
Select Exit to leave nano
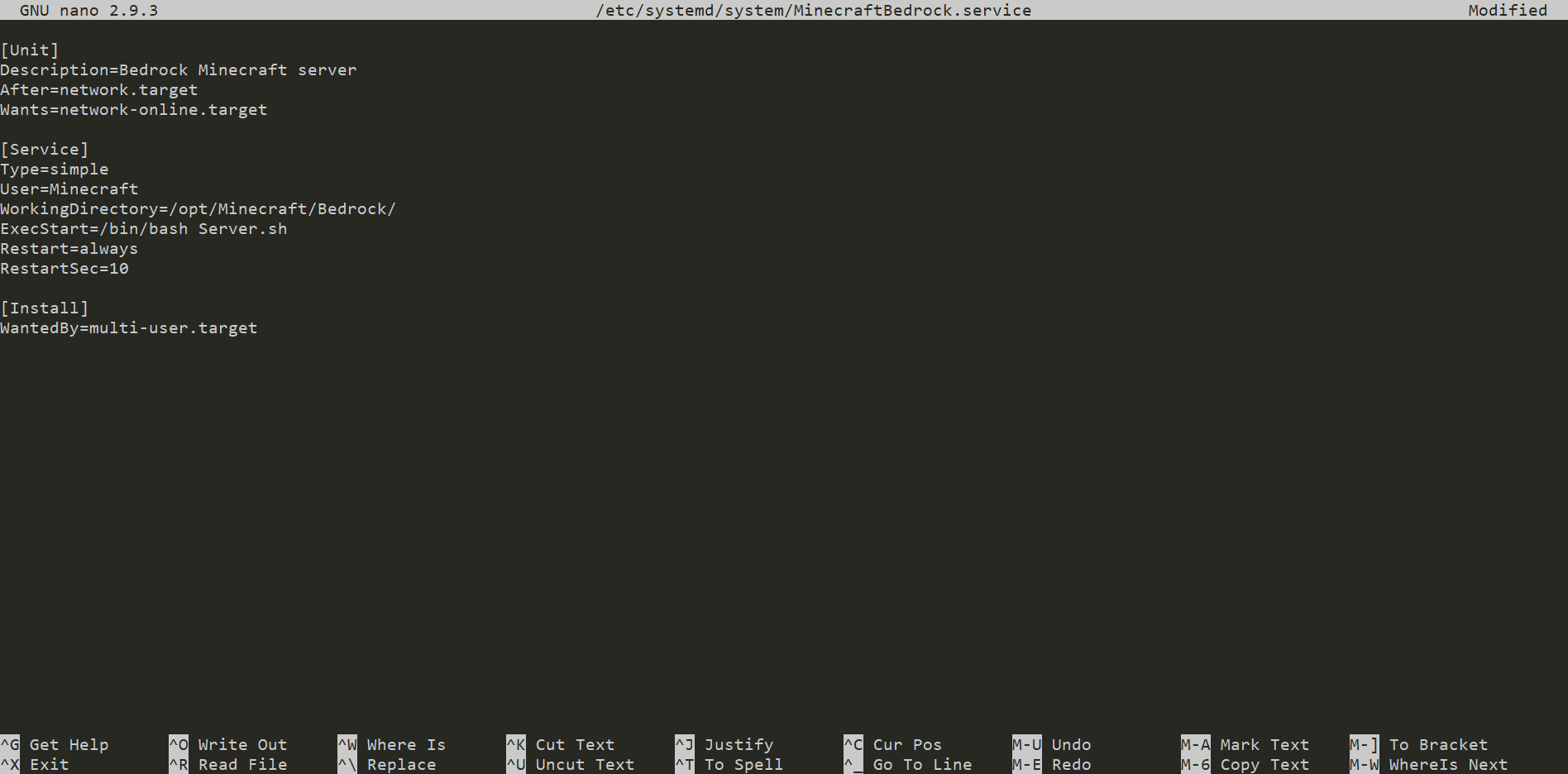[47, 764]
